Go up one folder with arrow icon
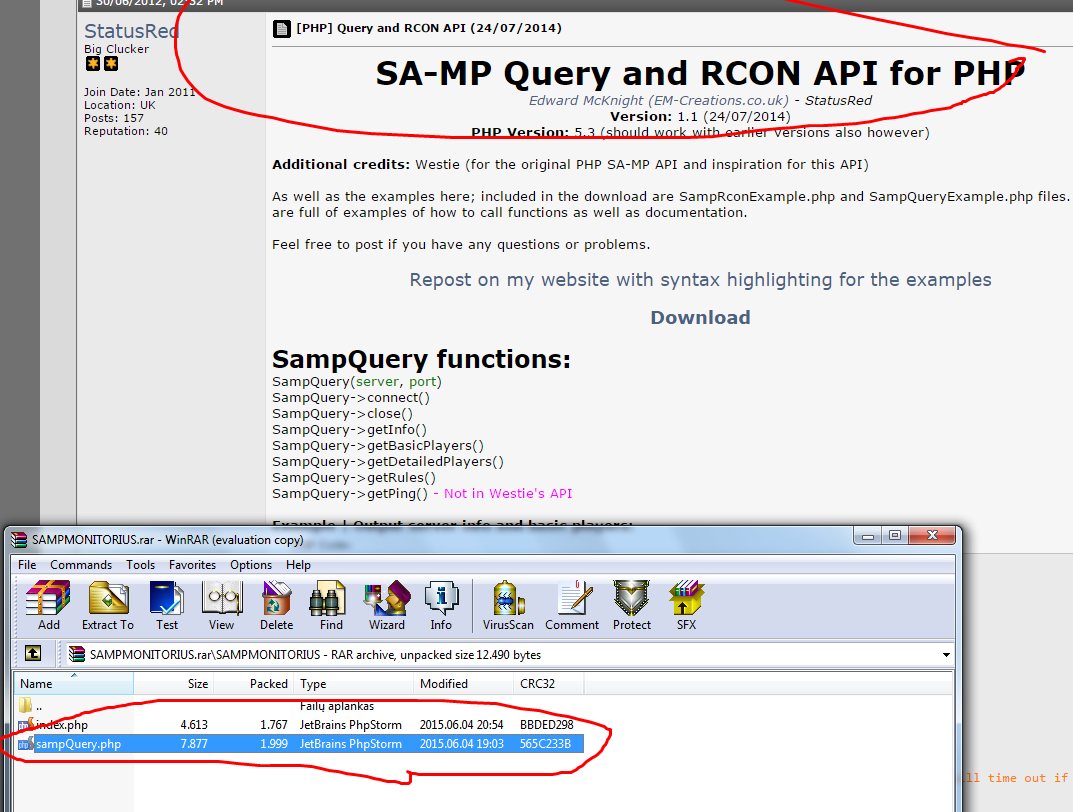Image resolution: width=1073 pixels, height=812 pixels. pyautogui.click(x=33, y=654)
